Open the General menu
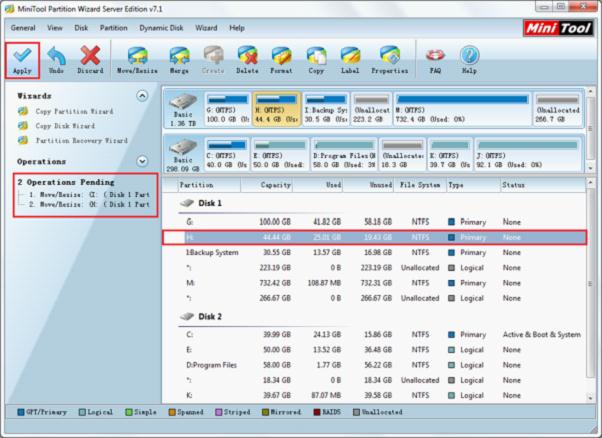This screenshot has height=438, width=602. click(x=23, y=28)
